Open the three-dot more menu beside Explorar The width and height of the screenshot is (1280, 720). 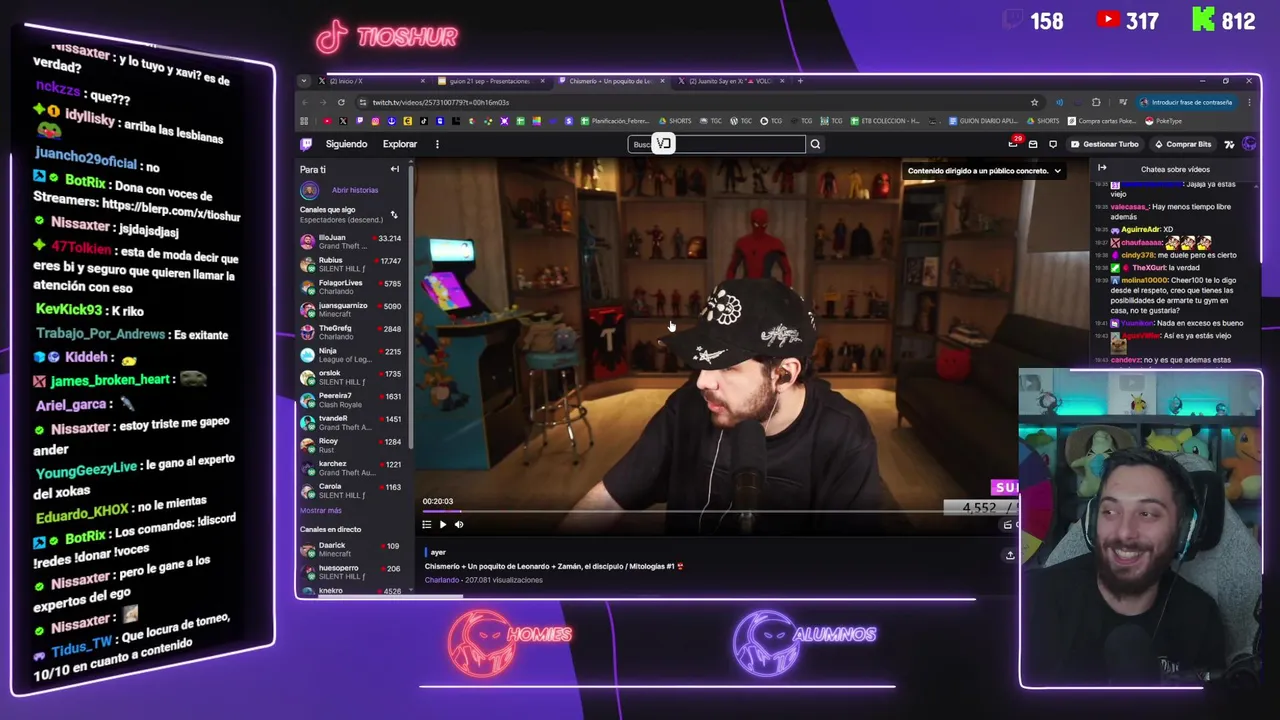(437, 144)
